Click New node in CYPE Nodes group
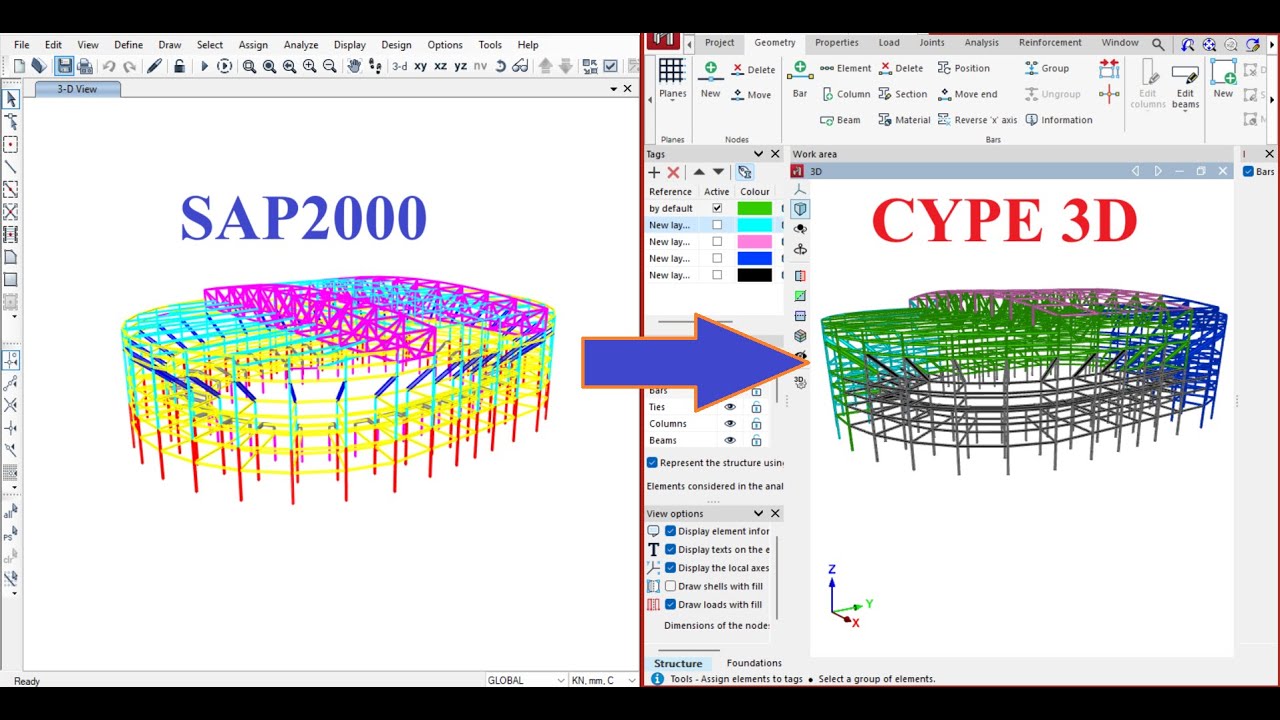The image size is (1280, 720). point(710,78)
